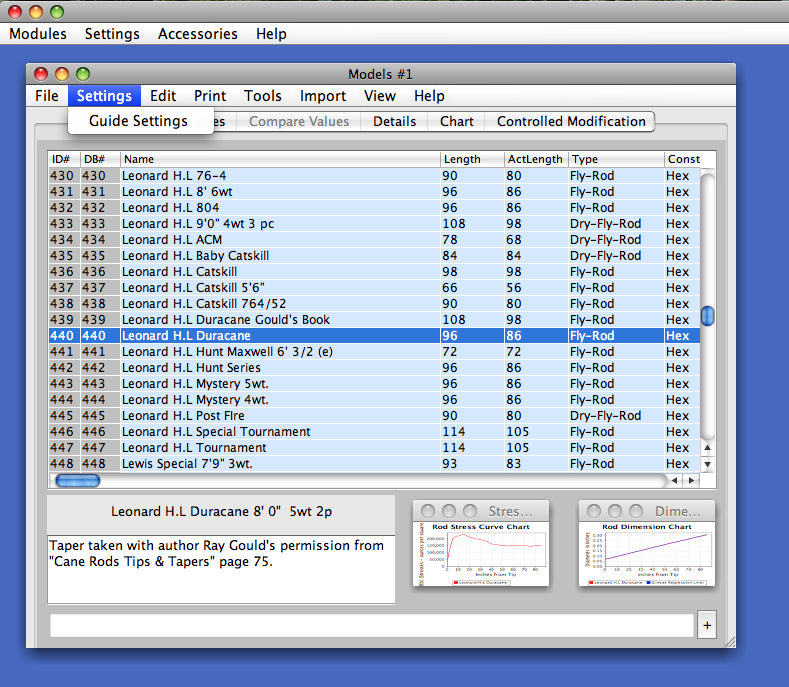Image resolution: width=789 pixels, height=687 pixels.
Task: Select row Leonard H.L Special Tournament
Action: (x=374, y=432)
